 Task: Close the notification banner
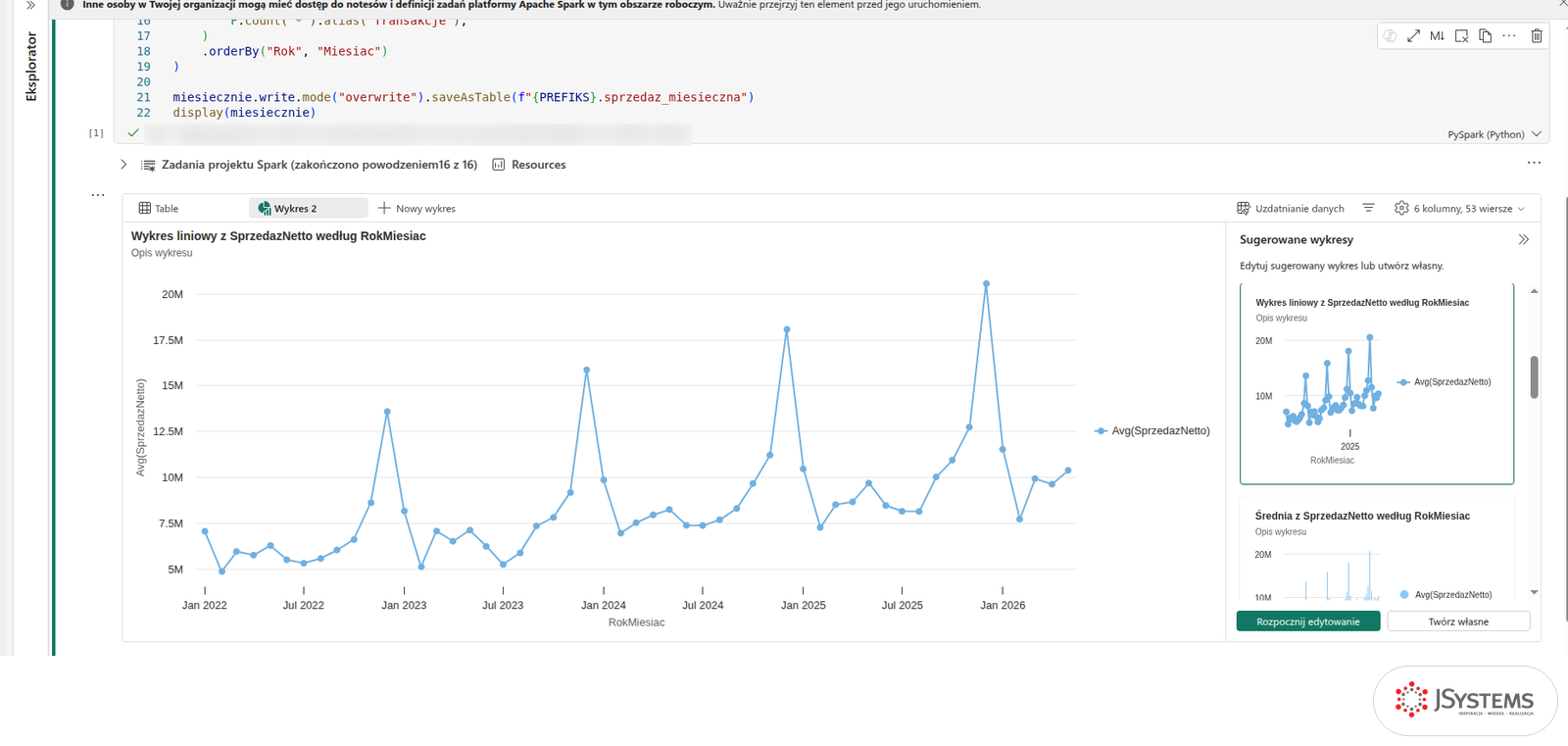[1562, 4]
